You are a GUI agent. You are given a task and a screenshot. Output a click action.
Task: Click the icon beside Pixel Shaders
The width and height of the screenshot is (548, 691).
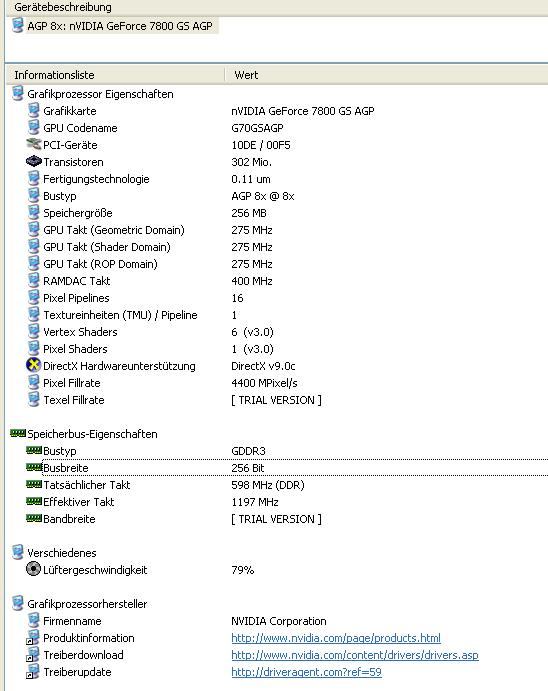click(x=33, y=348)
